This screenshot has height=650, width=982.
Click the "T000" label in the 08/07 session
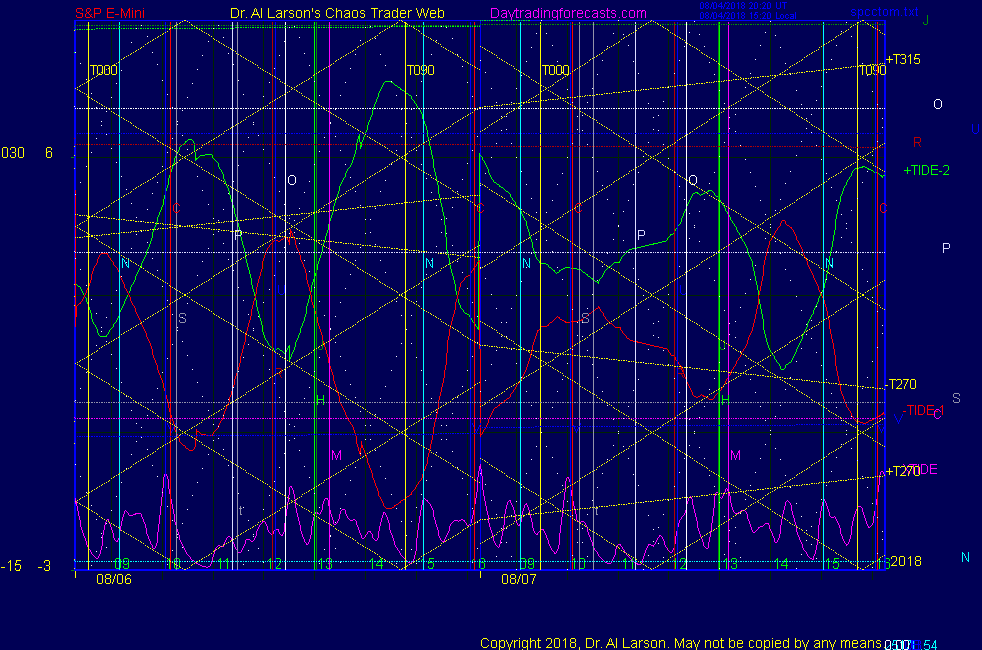(556, 70)
